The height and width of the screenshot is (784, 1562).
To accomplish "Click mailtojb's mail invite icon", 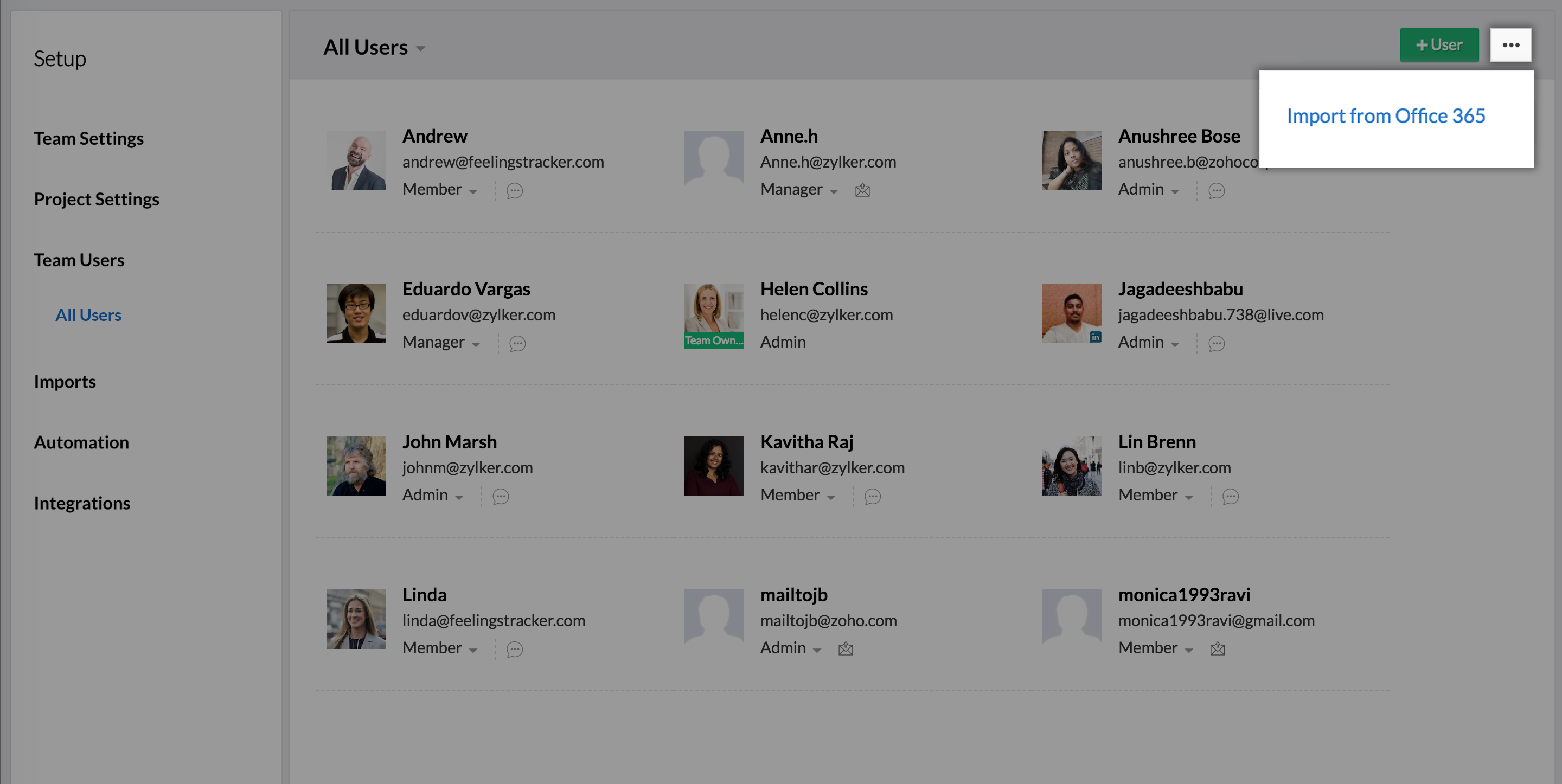I will click(846, 649).
